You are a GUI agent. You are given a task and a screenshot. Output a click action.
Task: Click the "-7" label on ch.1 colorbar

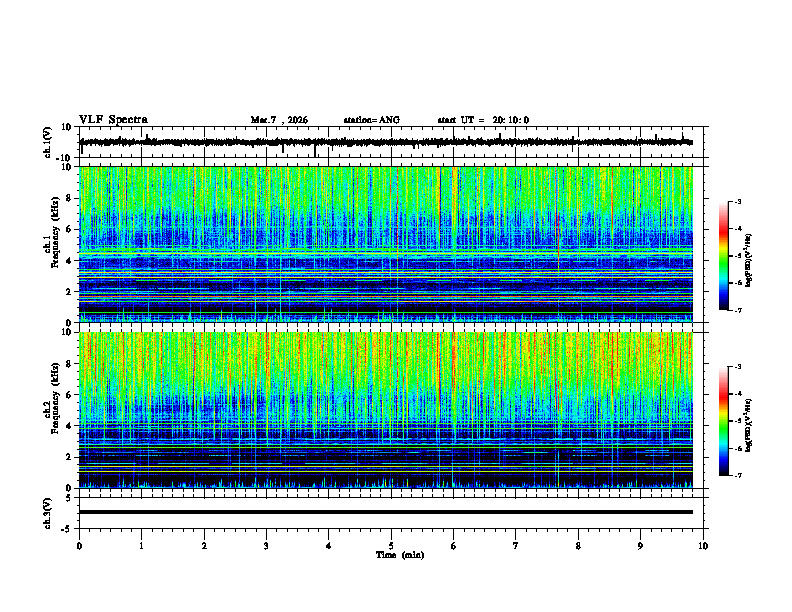(x=738, y=310)
